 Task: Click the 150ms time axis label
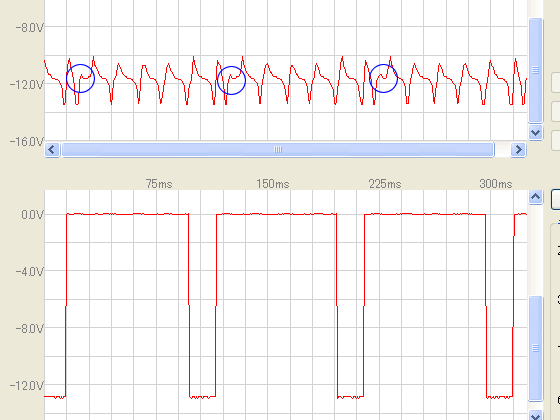pos(272,184)
